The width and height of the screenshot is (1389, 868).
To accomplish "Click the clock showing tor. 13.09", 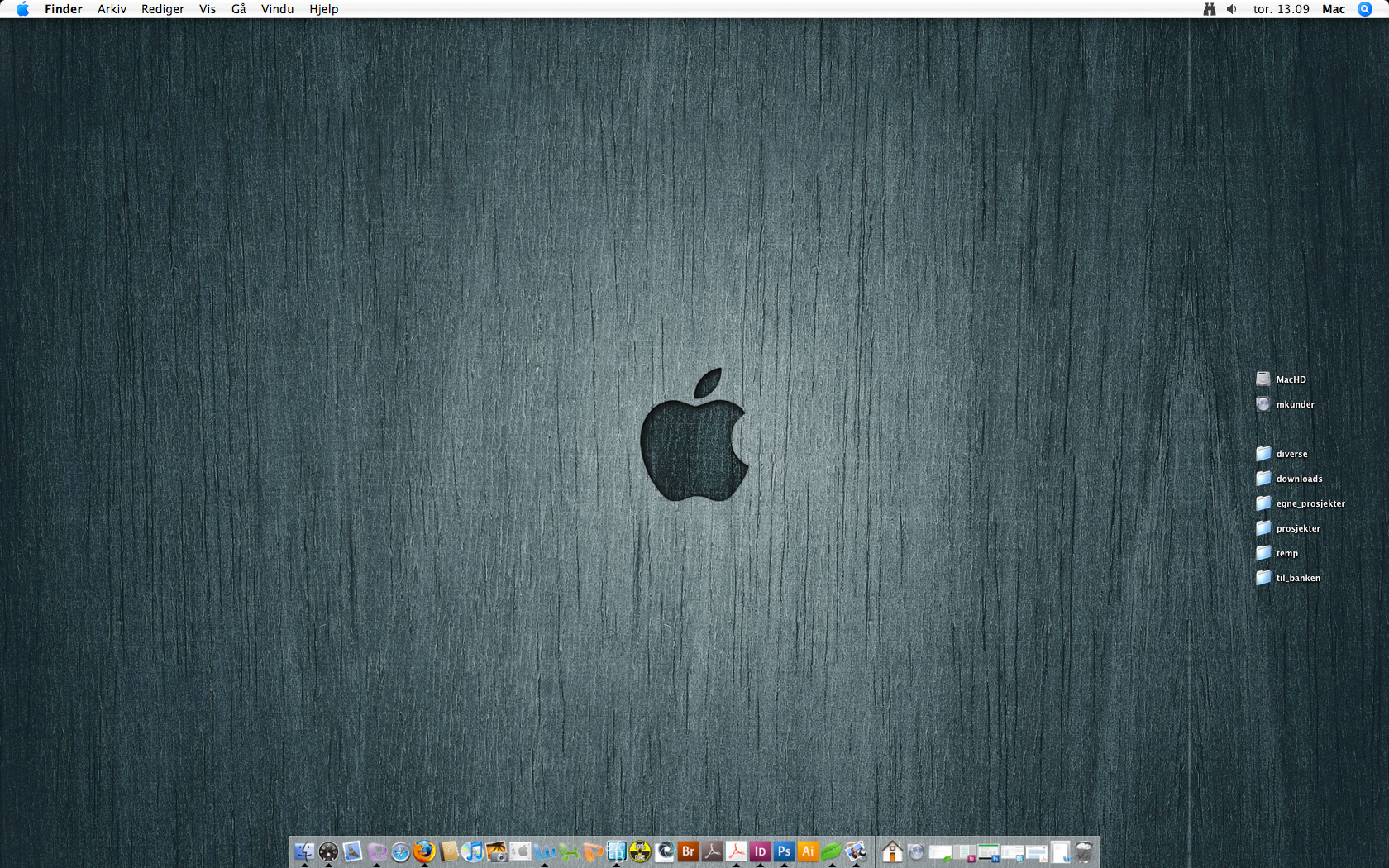I will [1282, 9].
